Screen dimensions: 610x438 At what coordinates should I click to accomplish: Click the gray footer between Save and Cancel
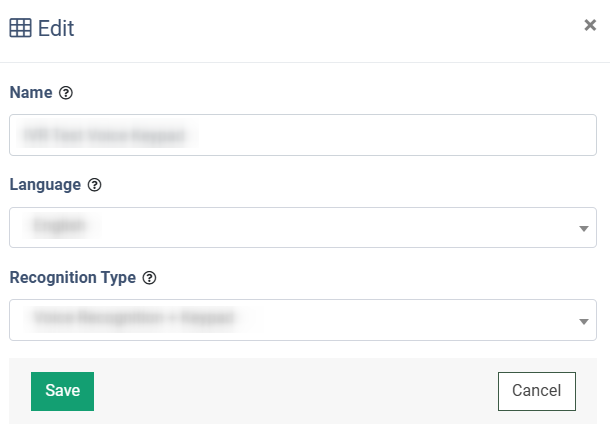(295, 391)
